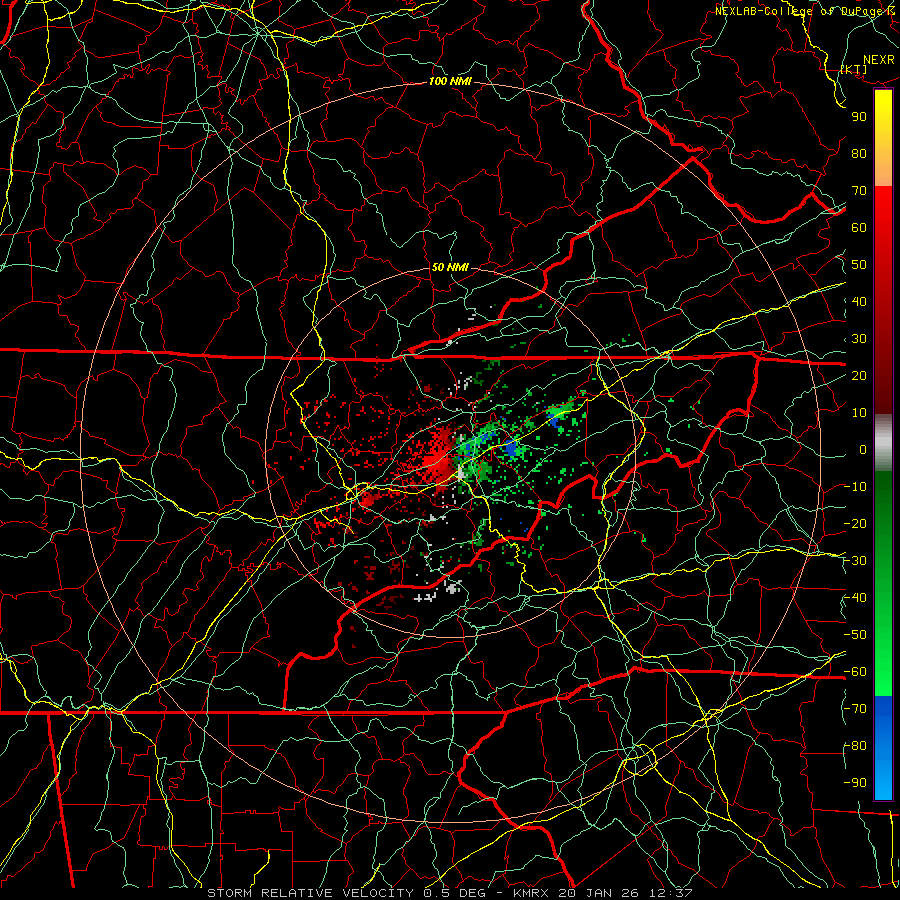Click the -40 label on the velocity scale
Image resolution: width=900 pixels, height=900 pixels.
[855, 598]
